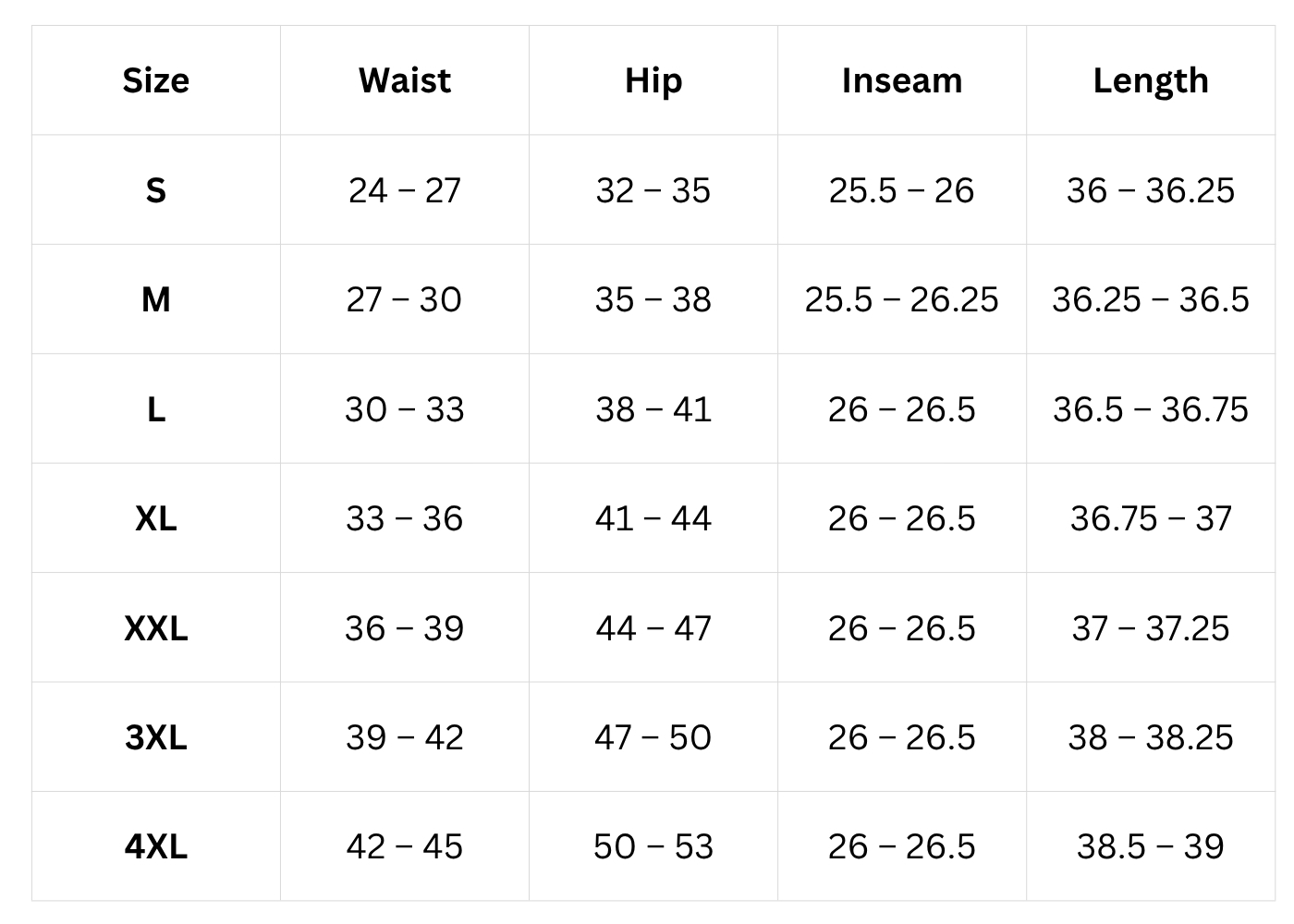Select length value 36.5 – 36.75
Screen dimensions: 1294x924
coord(1151,409)
